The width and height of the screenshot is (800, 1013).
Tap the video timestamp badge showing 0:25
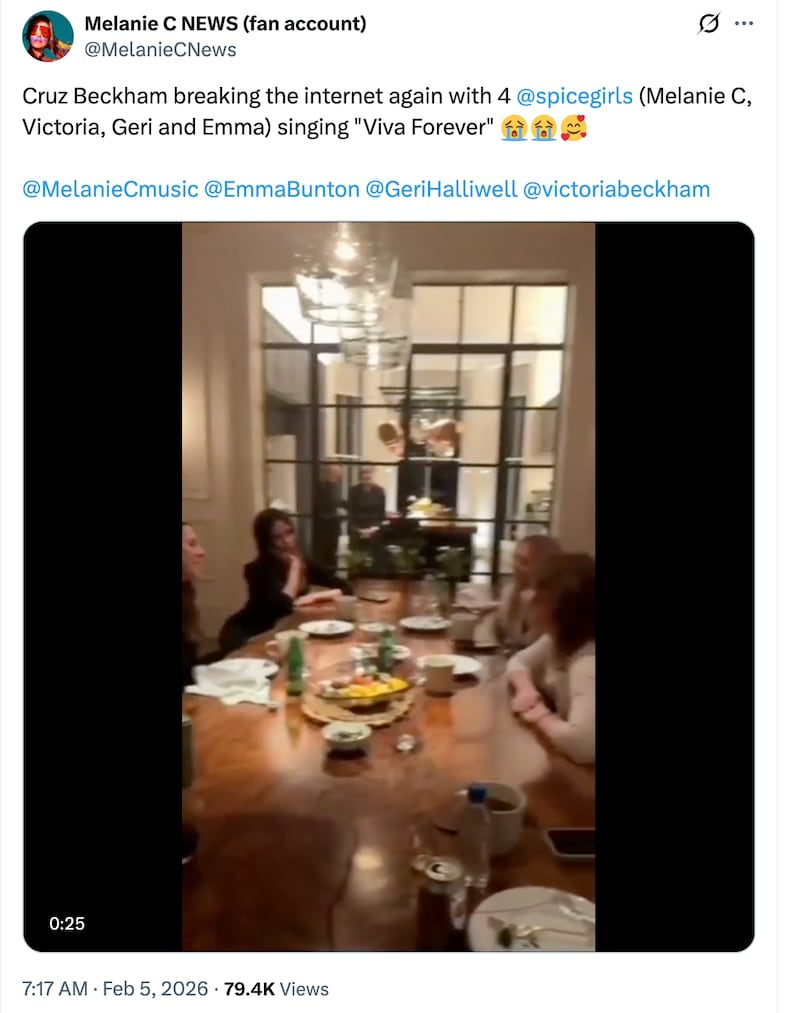coord(66,925)
